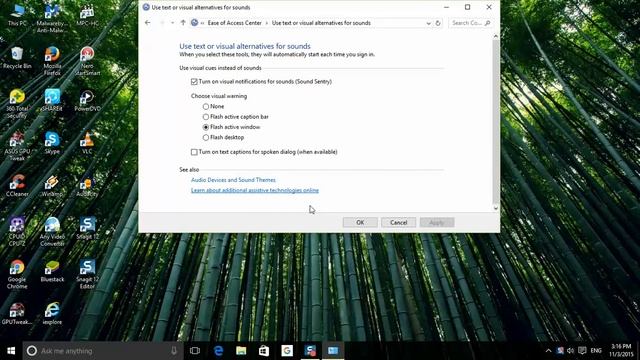The image size is (640, 360).
Task: Open the taskbar clock and date
Action: (621, 351)
